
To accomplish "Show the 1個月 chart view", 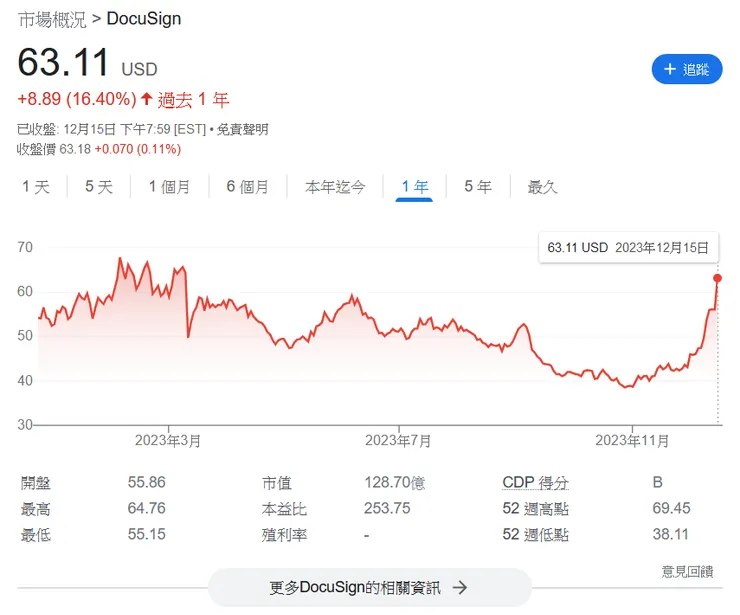I will [x=169, y=187].
